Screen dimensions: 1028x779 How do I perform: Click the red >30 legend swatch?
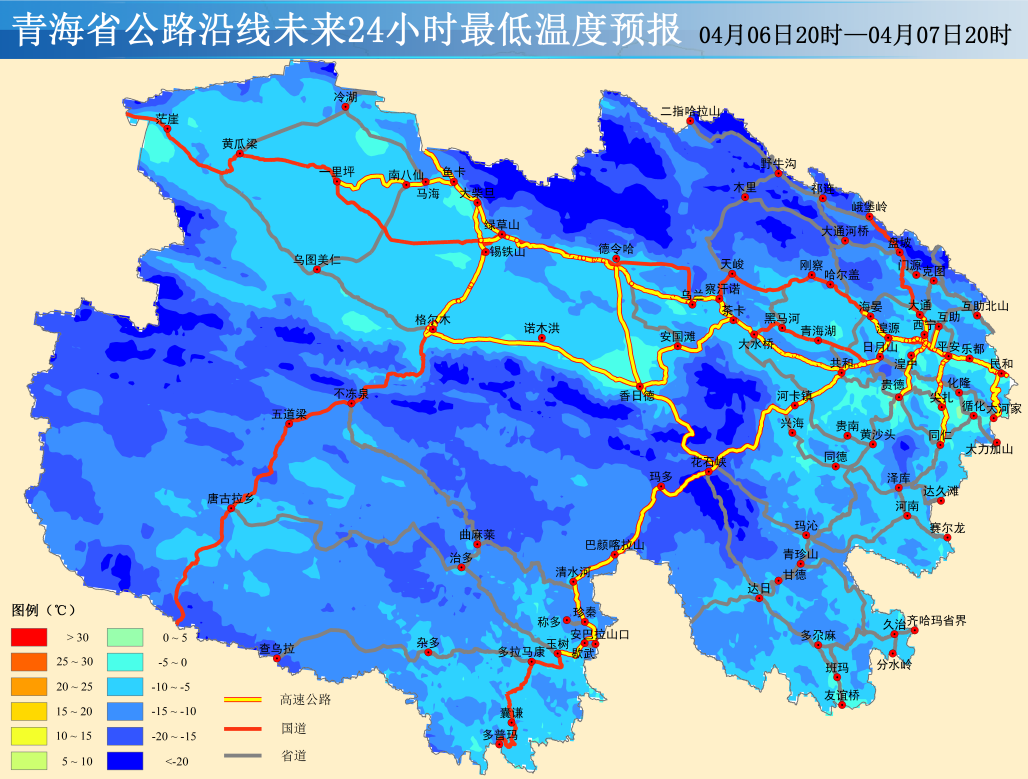coord(29,636)
